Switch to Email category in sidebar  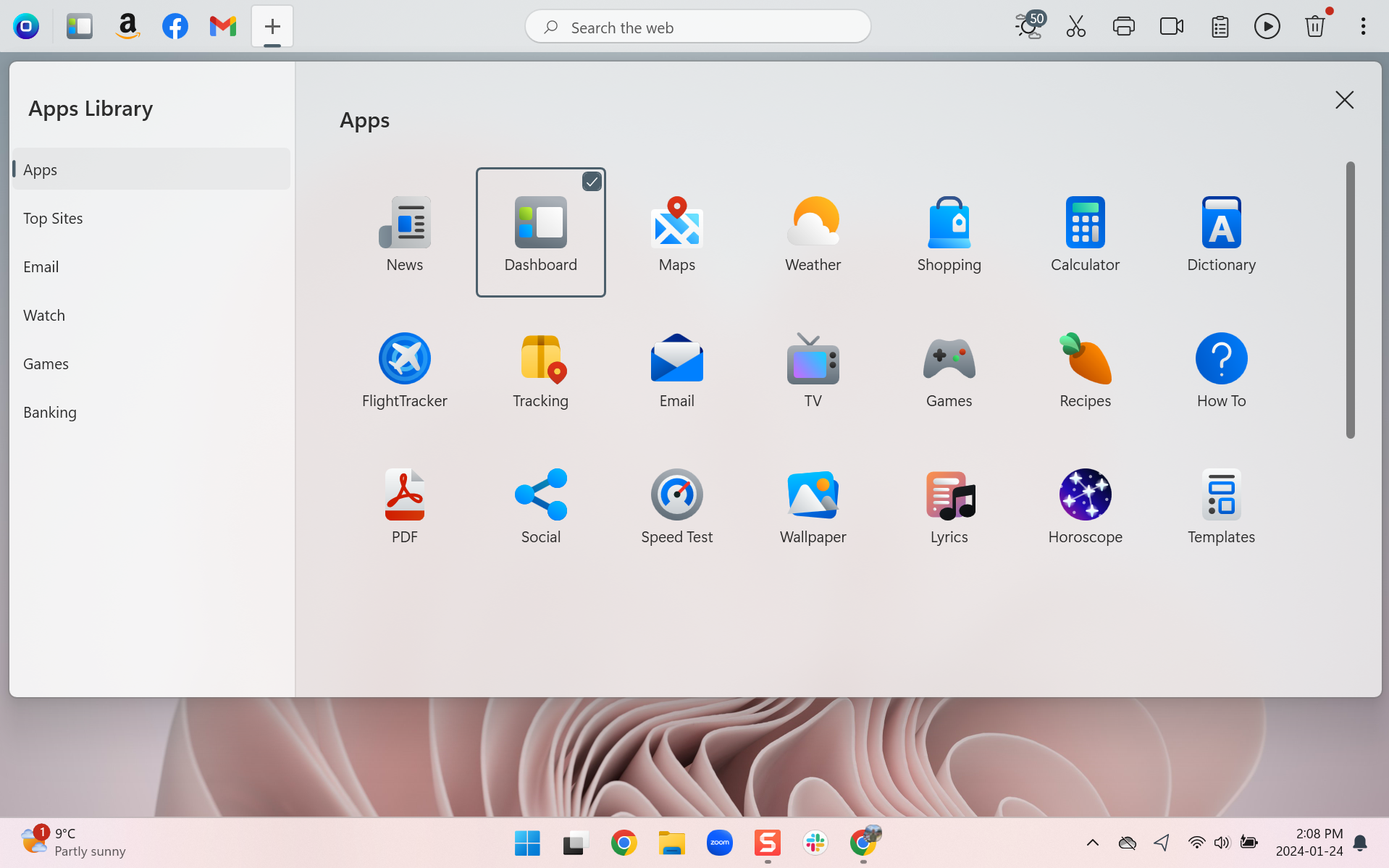pos(151,266)
